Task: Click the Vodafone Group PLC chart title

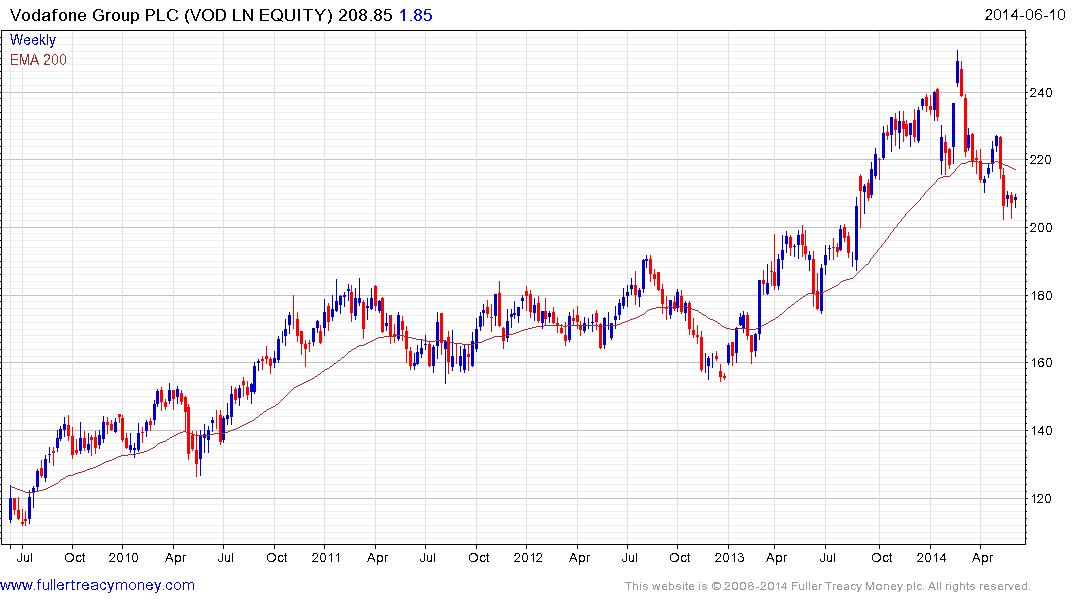Action: click(171, 15)
